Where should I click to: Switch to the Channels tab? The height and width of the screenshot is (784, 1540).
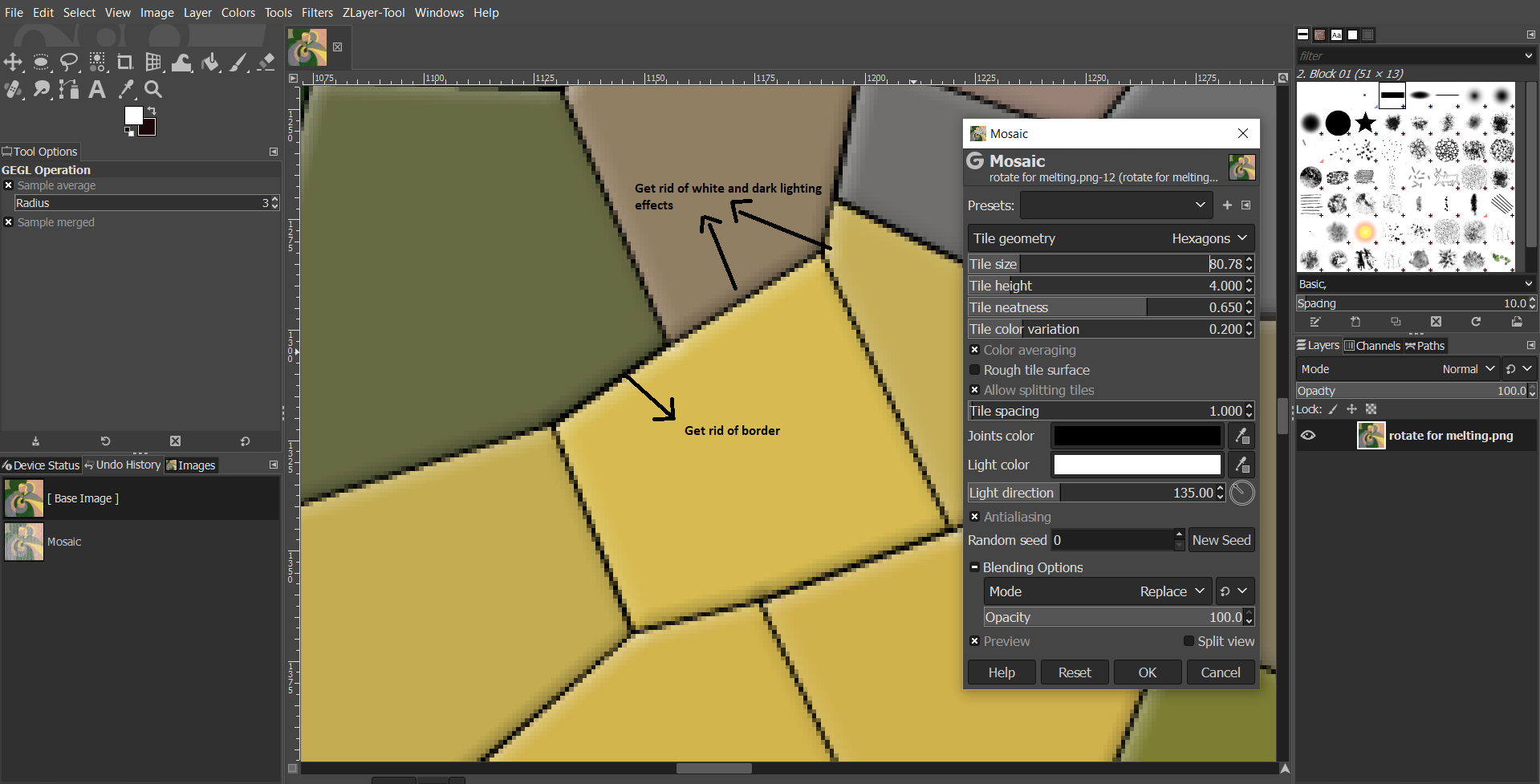click(1372, 346)
